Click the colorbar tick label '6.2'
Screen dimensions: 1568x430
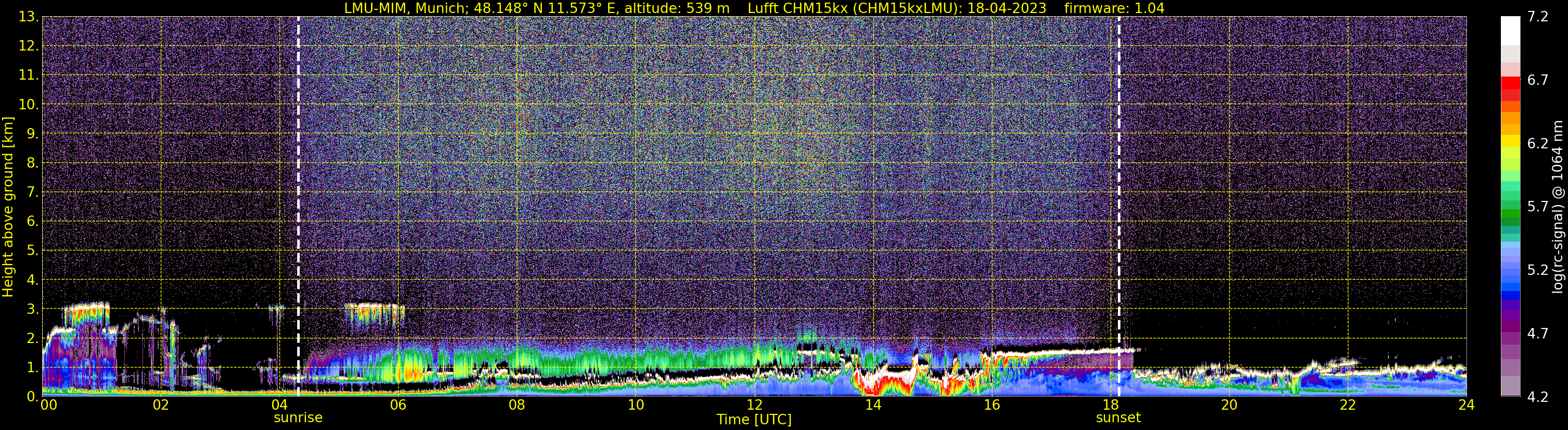coord(1538,143)
